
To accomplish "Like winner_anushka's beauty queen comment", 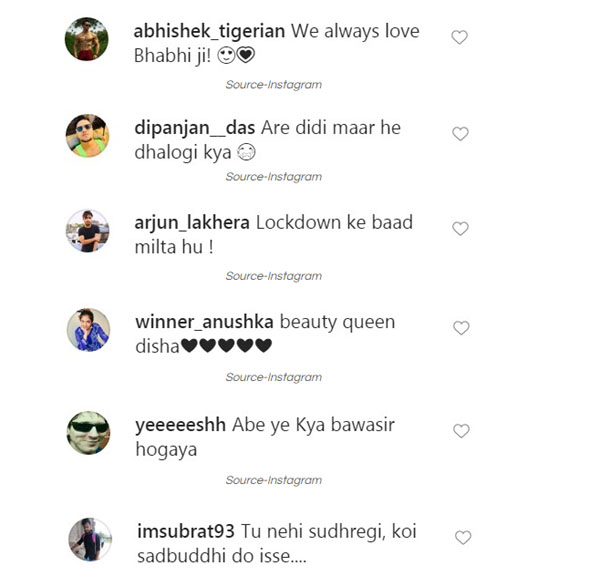I will click(461, 328).
